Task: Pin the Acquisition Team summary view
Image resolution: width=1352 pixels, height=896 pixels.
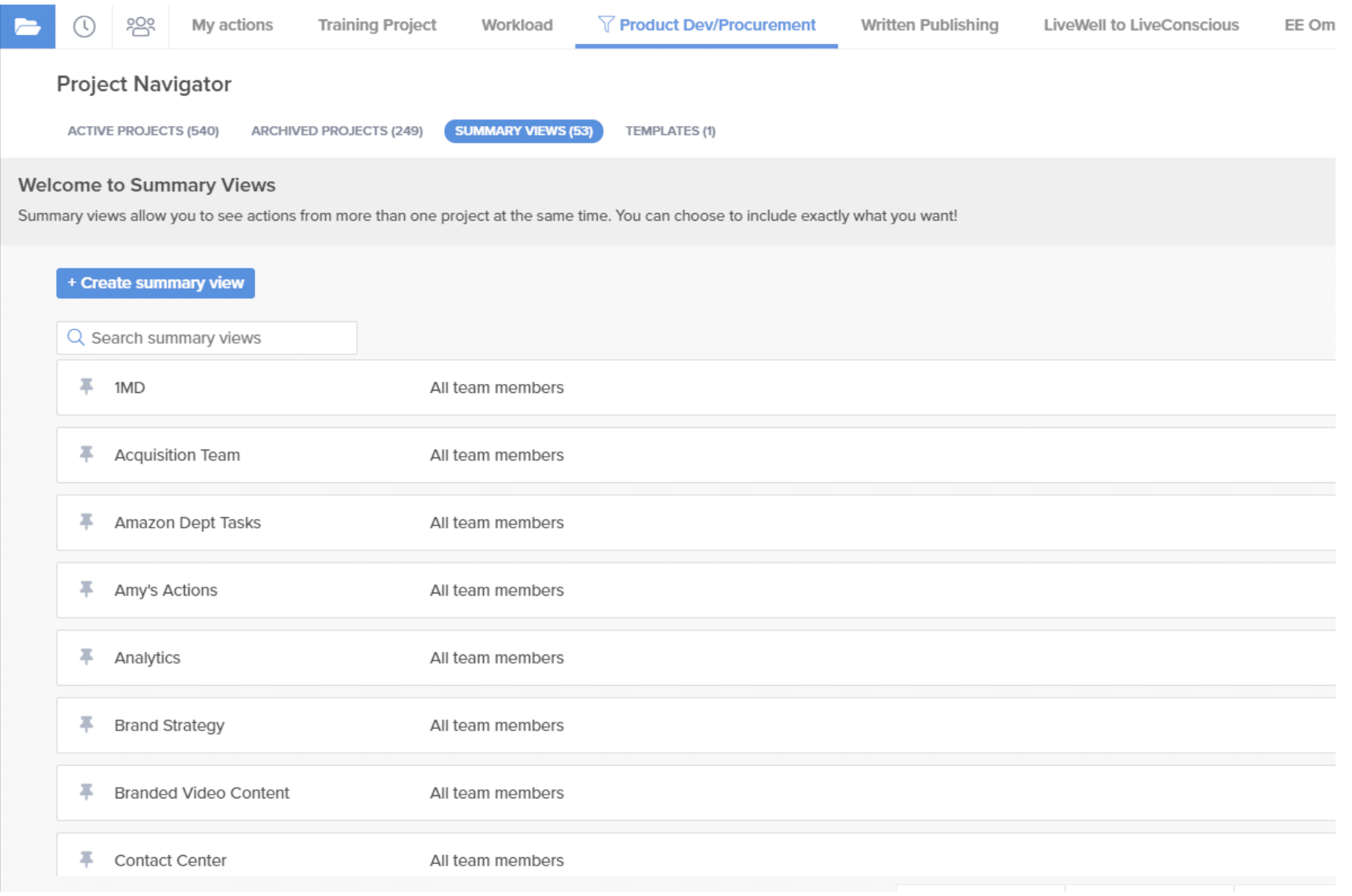Action: (86, 454)
